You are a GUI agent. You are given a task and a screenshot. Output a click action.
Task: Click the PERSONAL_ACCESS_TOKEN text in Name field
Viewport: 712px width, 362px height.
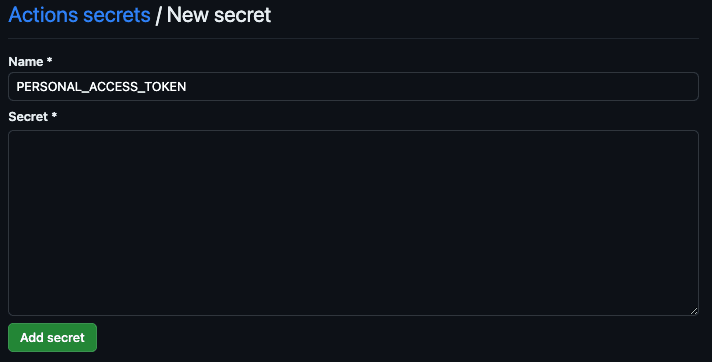point(101,87)
